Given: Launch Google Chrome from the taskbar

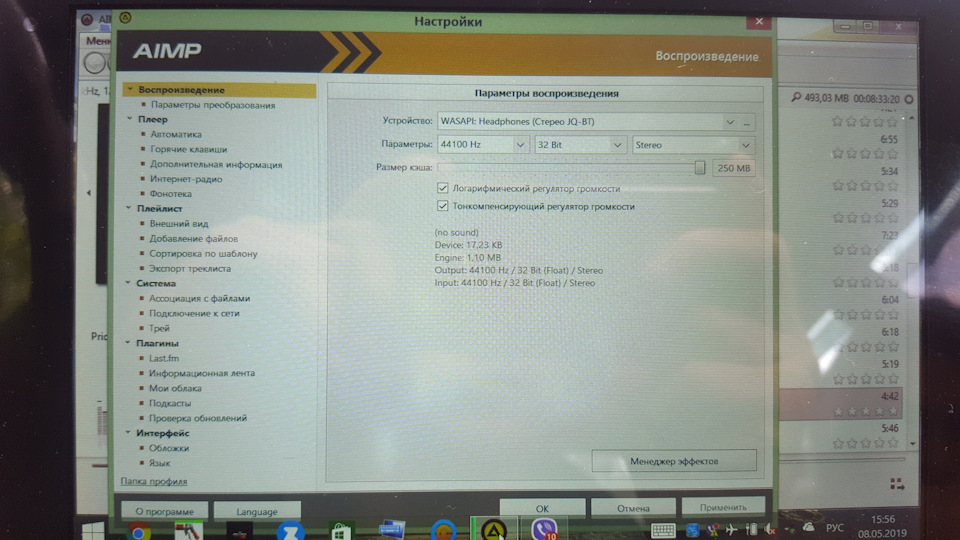Looking at the screenshot, I should pyautogui.click(x=139, y=531).
